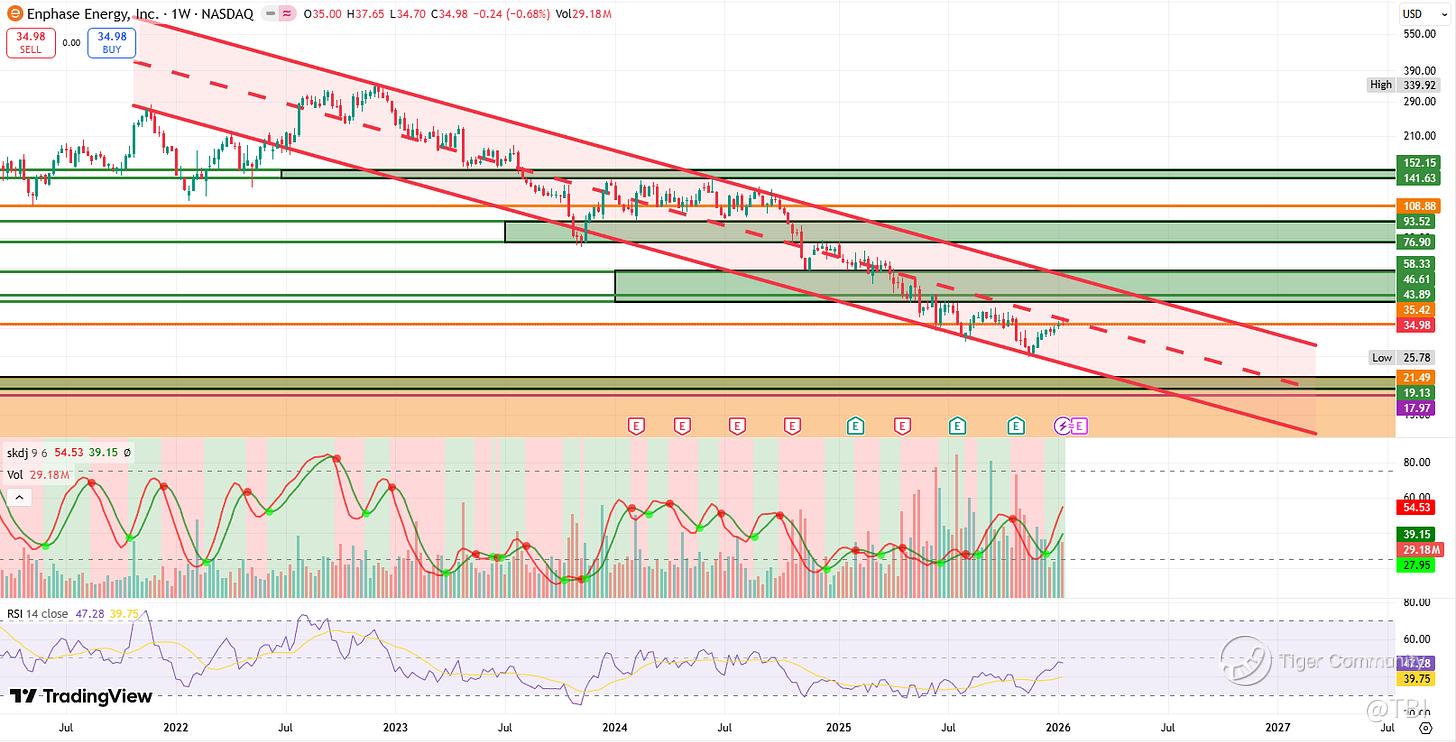This screenshot has width=1456, height=742.
Task: Click the TradingView logo
Action: coord(81,696)
